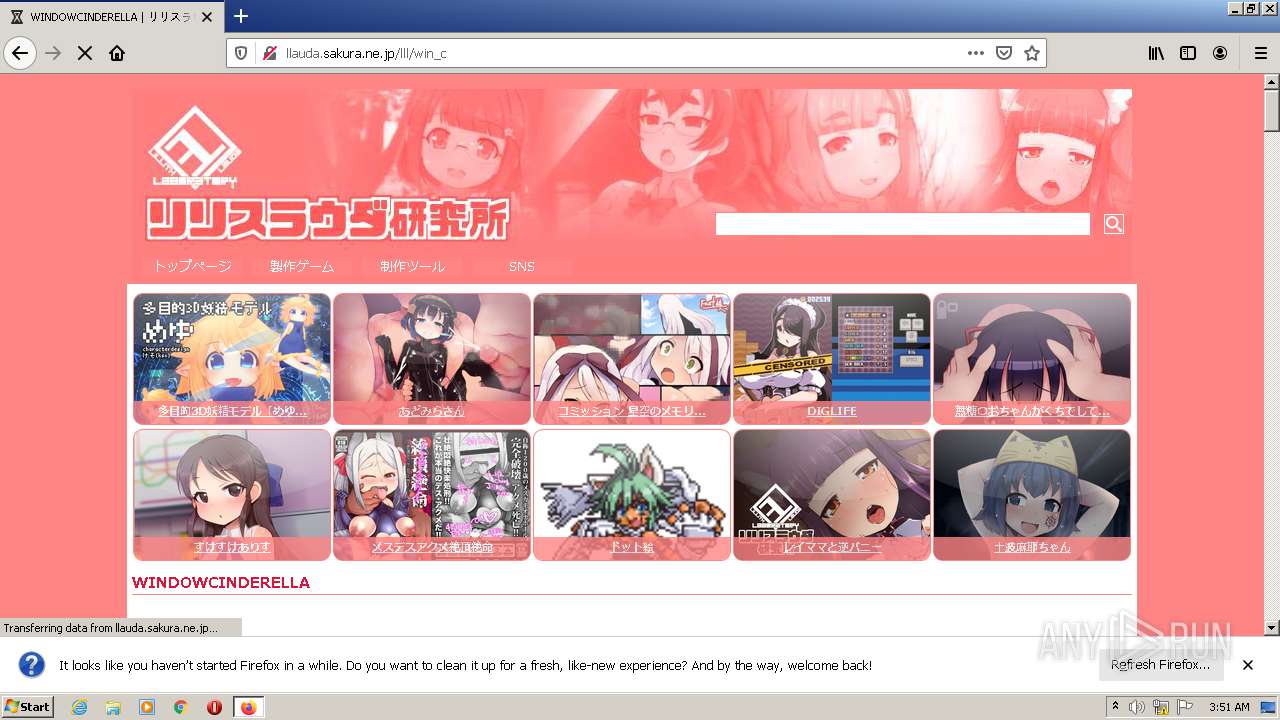Select the WINDOWCINDERELLA browser tab
1280x720 pixels.
[x=112, y=17]
